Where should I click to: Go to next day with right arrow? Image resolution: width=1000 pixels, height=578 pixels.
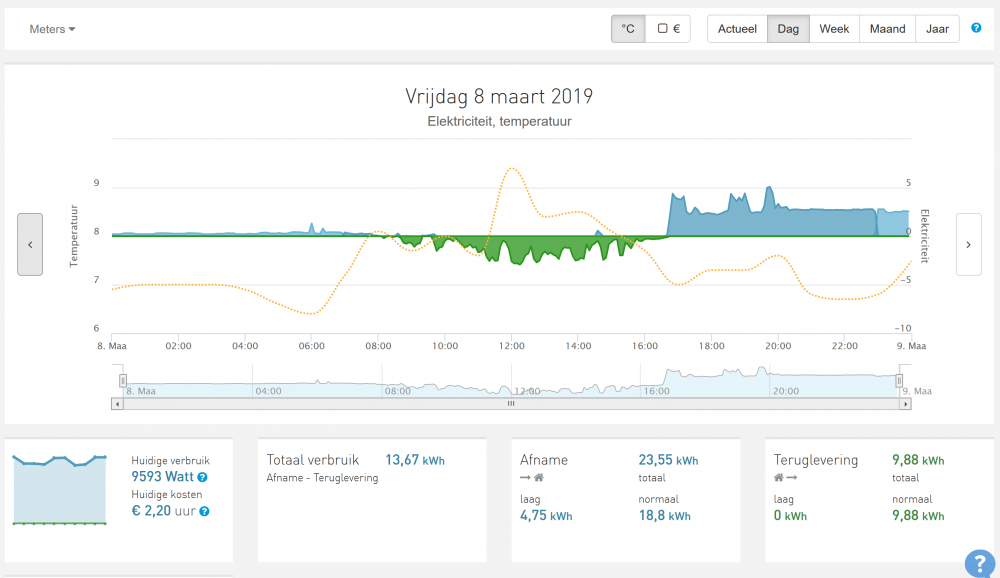(968, 244)
